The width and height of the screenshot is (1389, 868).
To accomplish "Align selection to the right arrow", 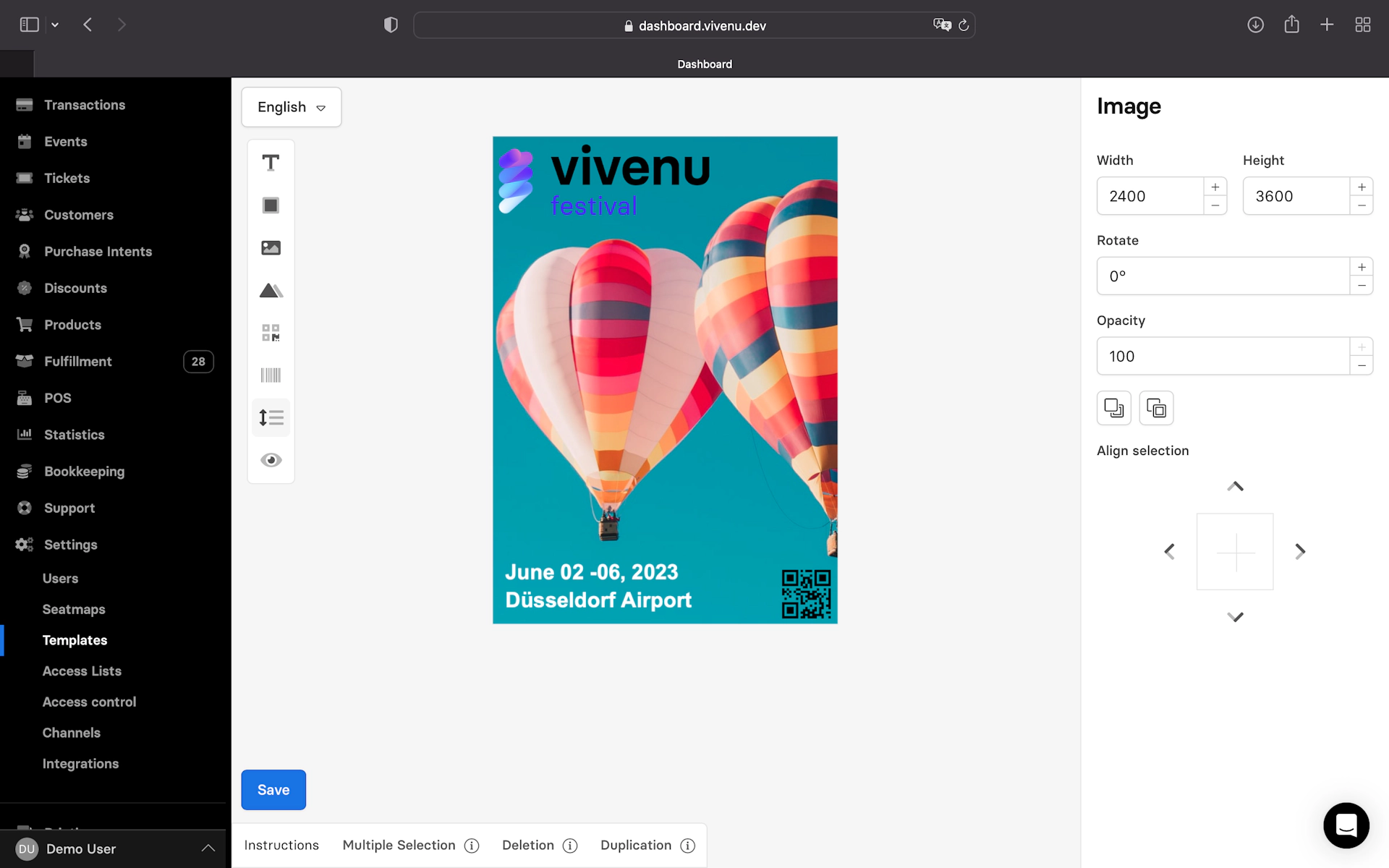I will pyautogui.click(x=1300, y=552).
